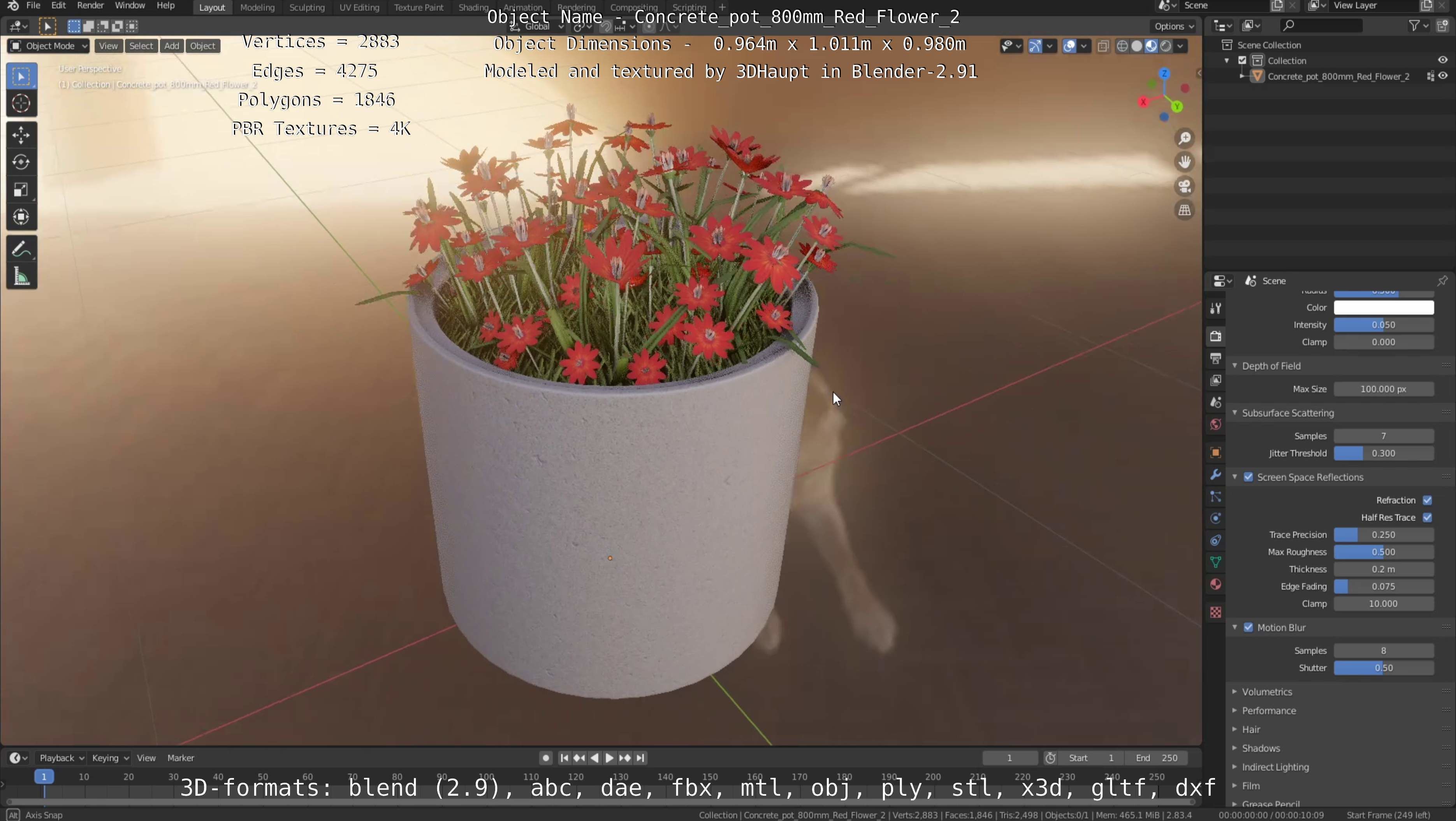Switch to solid viewport shading
Image resolution: width=1456 pixels, height=821 pixels.
click(x=1137, y=46)
